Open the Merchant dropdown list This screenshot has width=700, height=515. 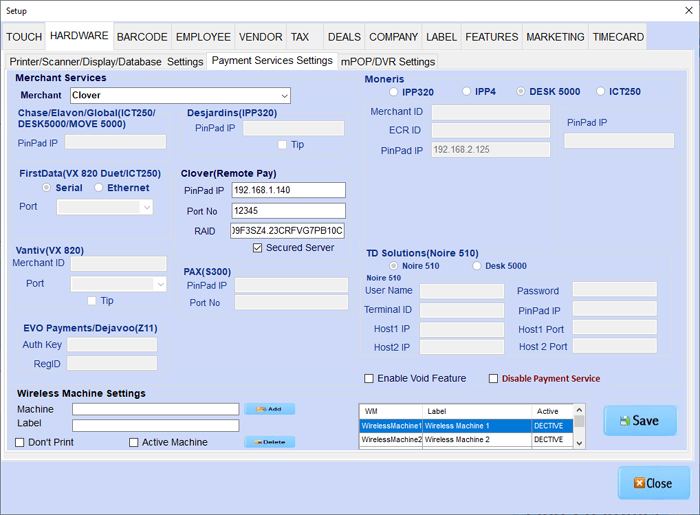(x=284, y=96)
